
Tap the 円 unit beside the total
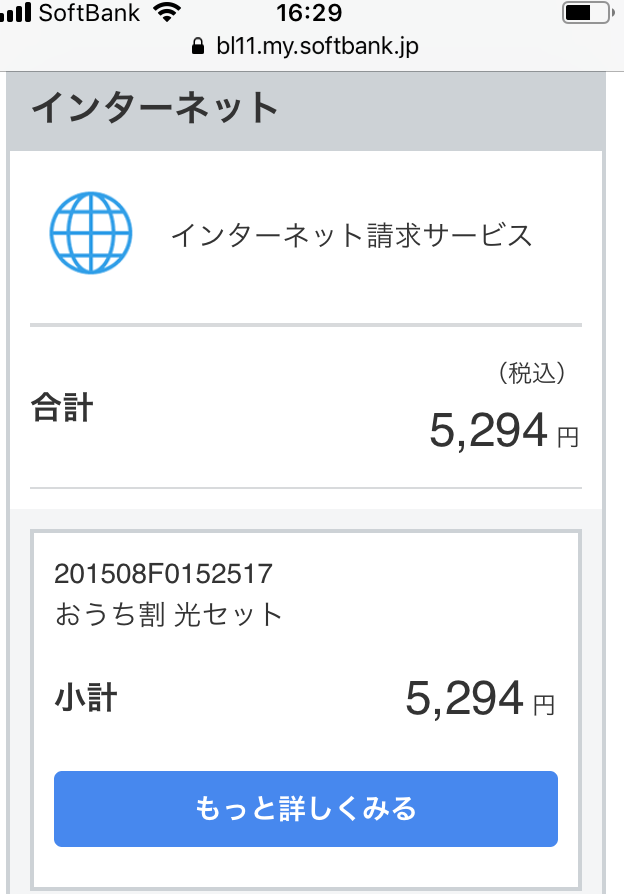(568, 437)
